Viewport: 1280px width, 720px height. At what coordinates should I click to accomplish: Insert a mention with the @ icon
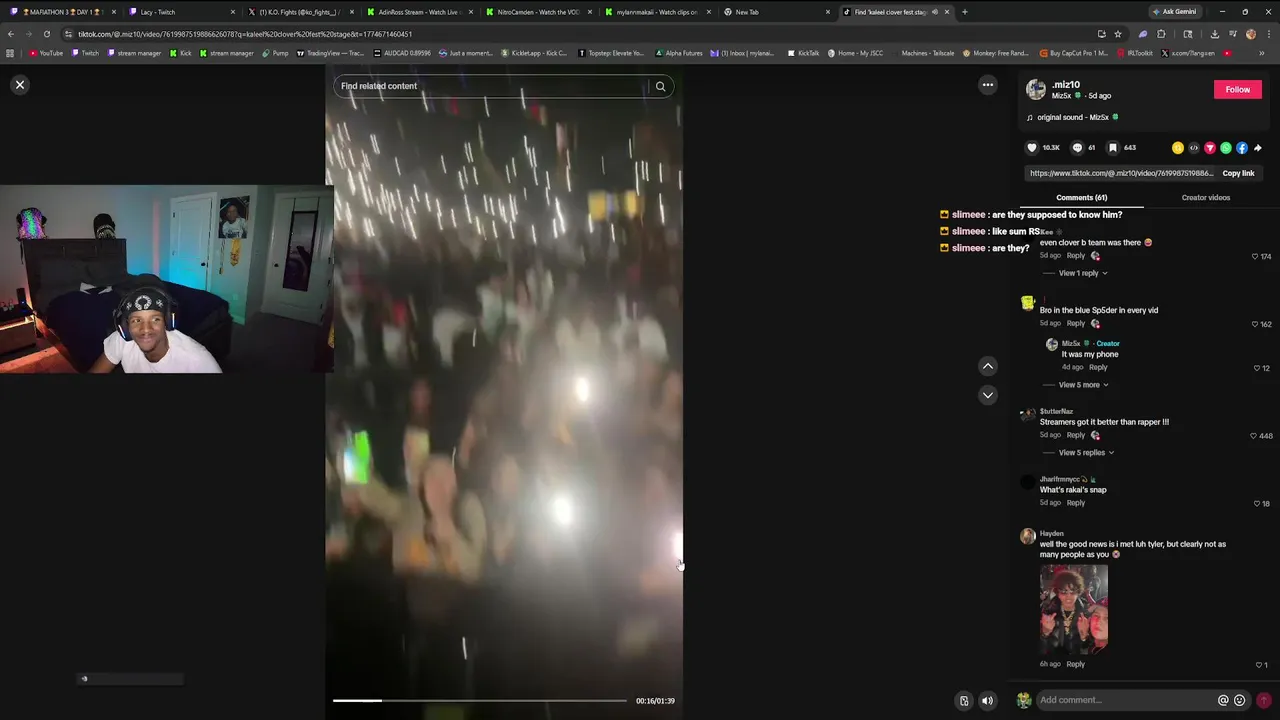tap(1223, 701)
